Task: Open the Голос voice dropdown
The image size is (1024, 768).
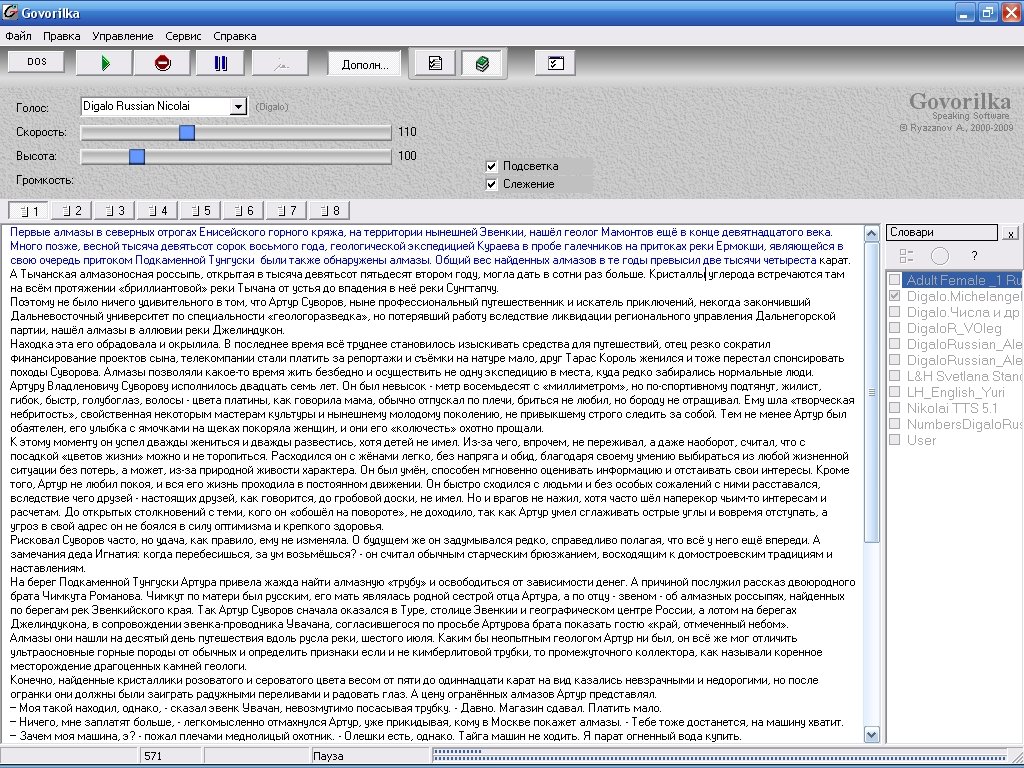Action: click(x=238, y=106)
